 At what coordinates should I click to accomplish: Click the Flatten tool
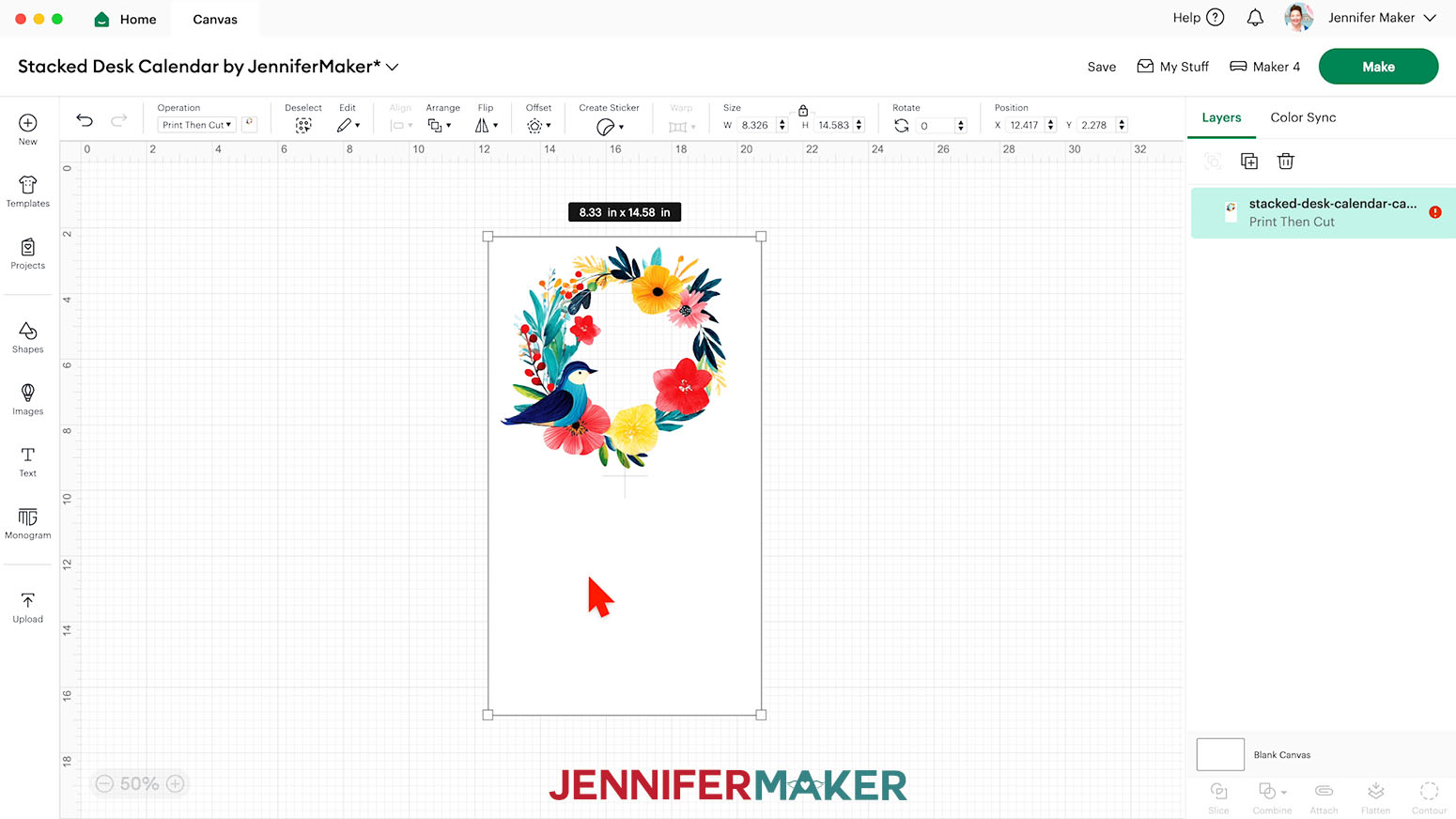(x=1375, y=796)
